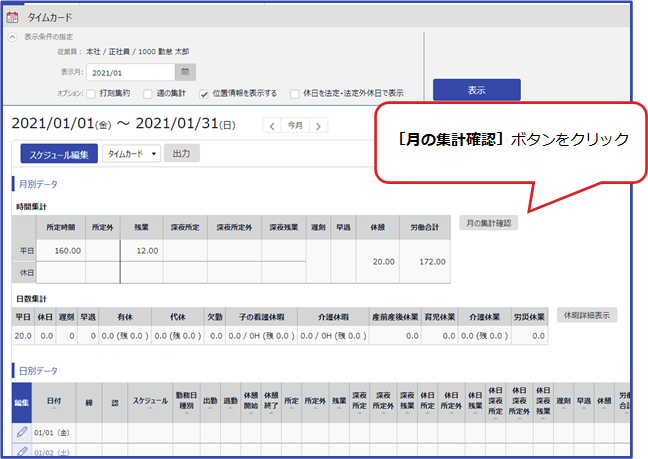The image size is (648, 459).
Task: Enable the 打刻集約 checkbox
Action: click(92, 93)
